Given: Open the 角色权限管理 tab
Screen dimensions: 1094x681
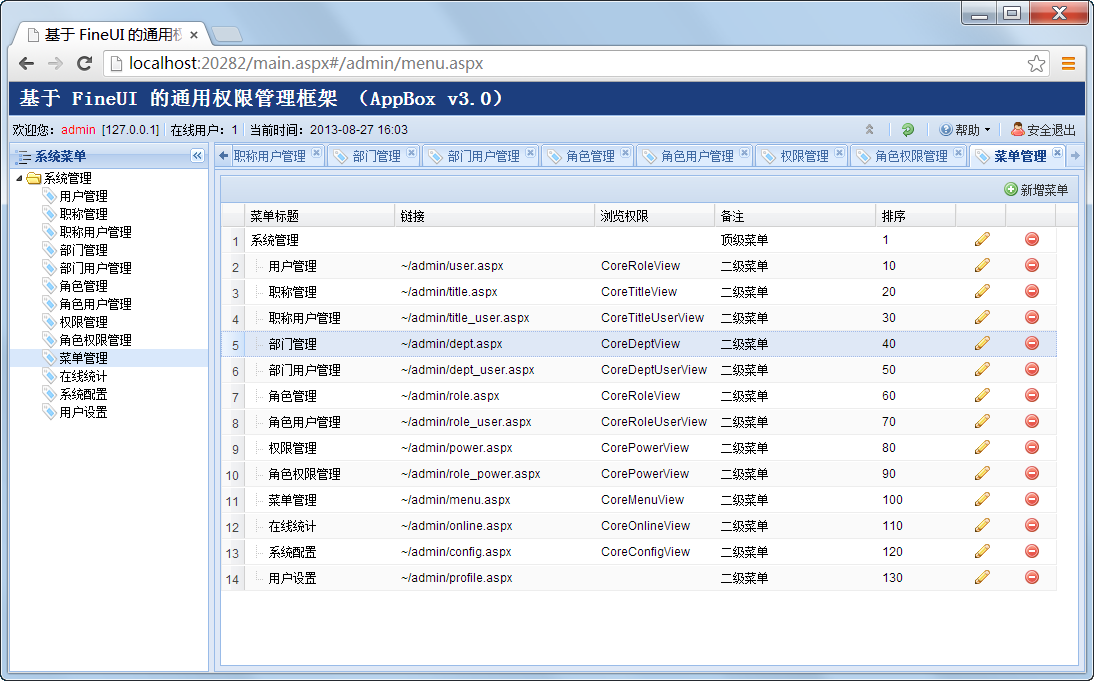Looking at the screenshot, I should click(911, 156).
